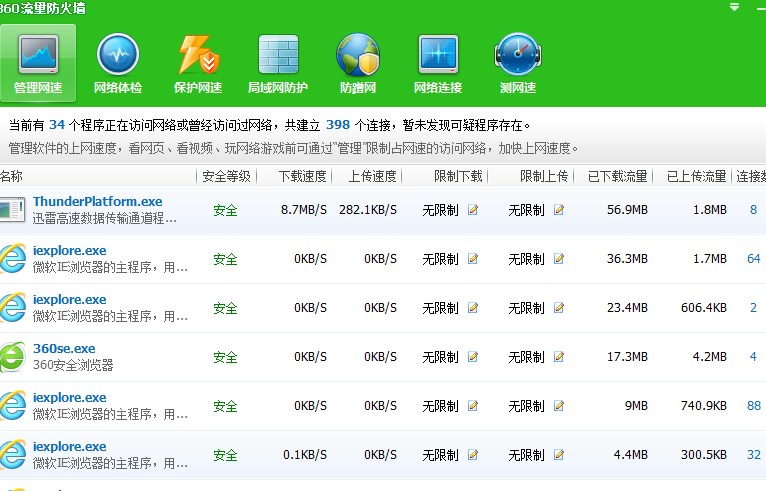Image resolution: width=766 pixels, height=491 pixels.
Task: Edit download limit for ThunderPlatform.exe
Action: pos(473,210)
